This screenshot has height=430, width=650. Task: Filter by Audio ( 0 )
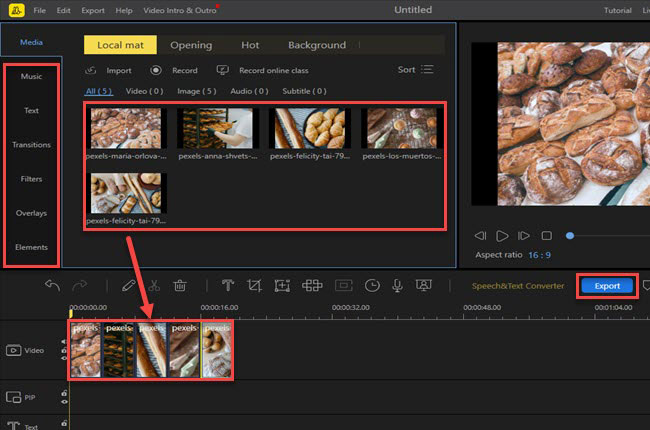[249, 91]
